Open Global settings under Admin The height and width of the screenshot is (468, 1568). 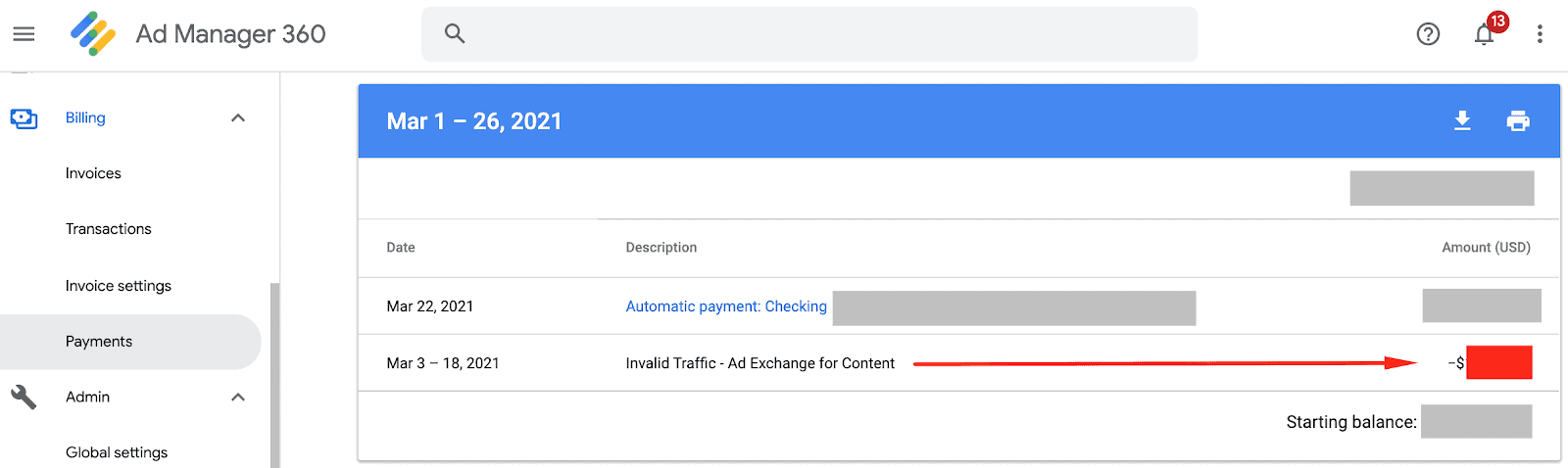117,452
